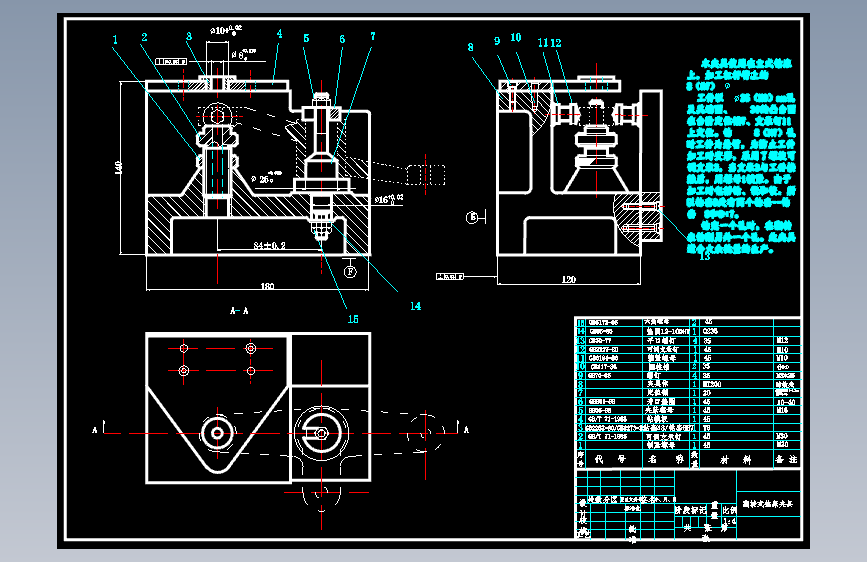Screen dimensions: 867x562
Task: Select the 84±0.2 dimension text
Action: pyautogui.click(x=269, y=245)
